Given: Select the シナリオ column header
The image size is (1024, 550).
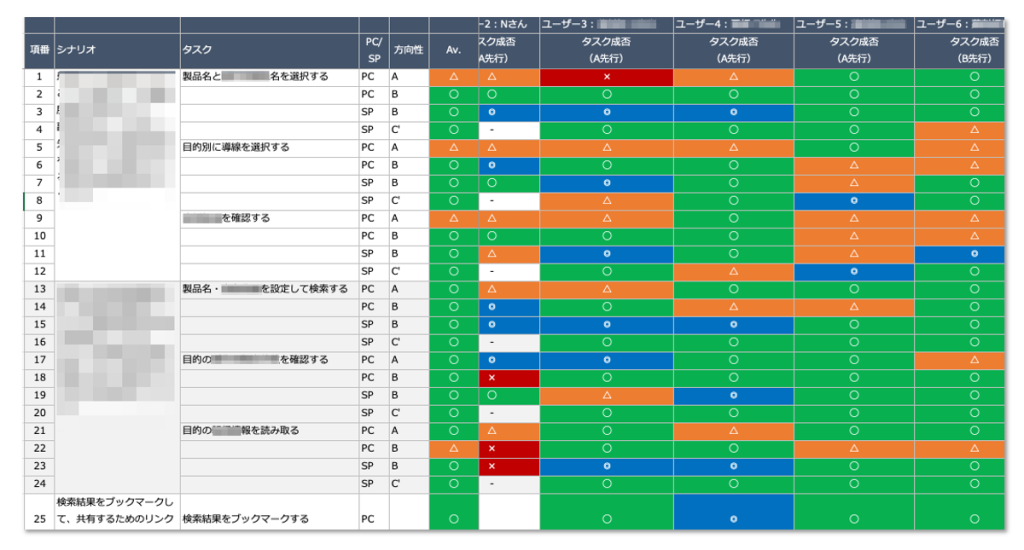Looking at the screenshot, I should tap(117, 50).
